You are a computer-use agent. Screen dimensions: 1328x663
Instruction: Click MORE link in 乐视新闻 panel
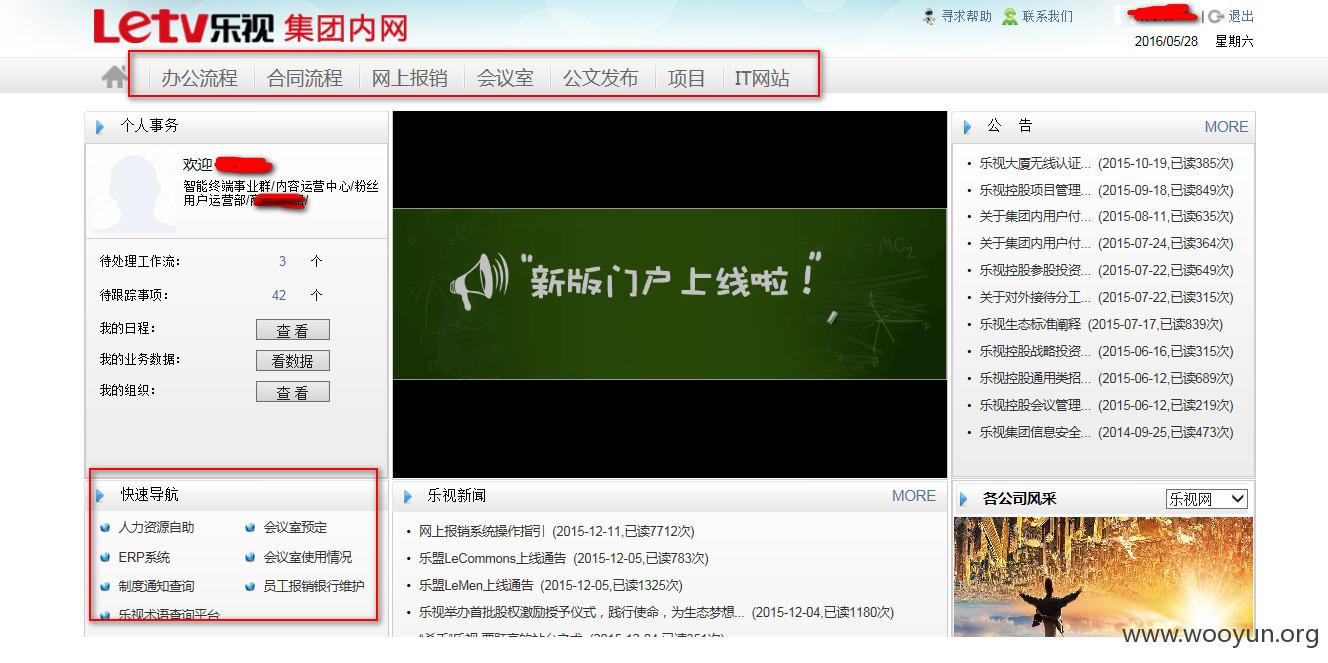coord(914,496)
